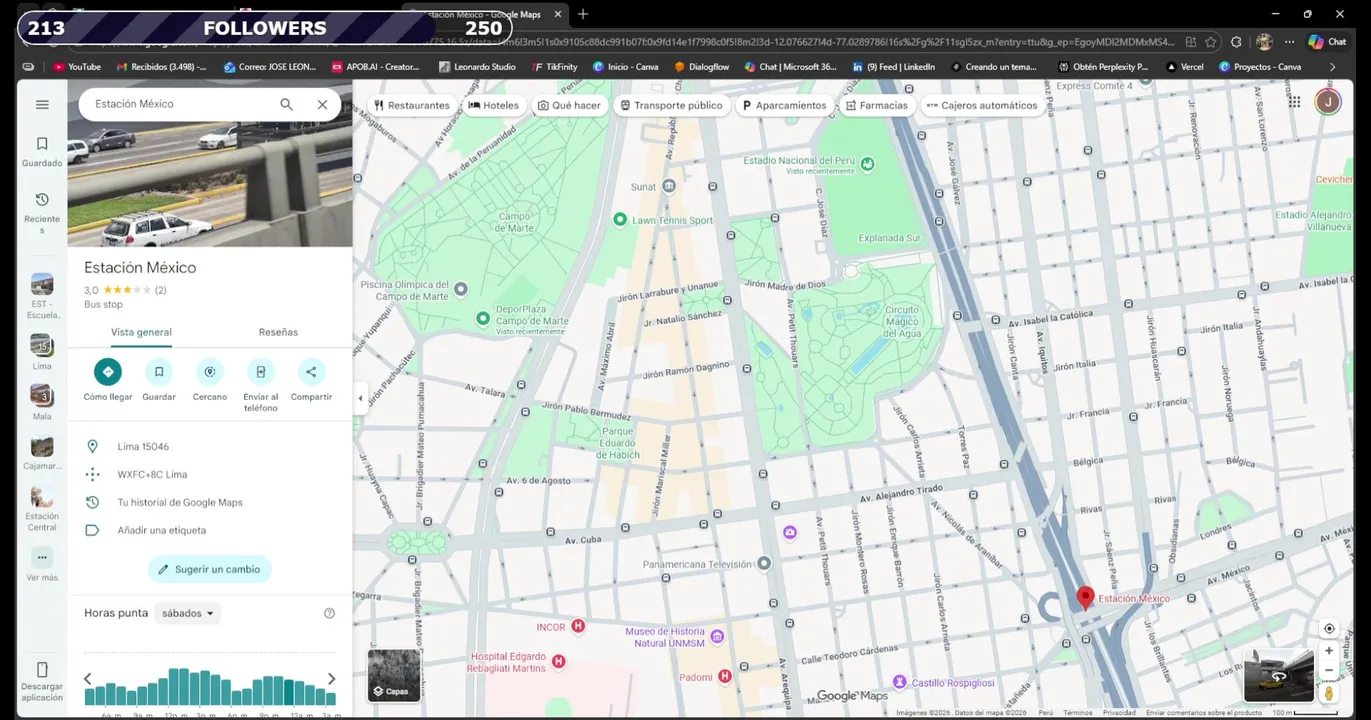The height and width of the screenshot is (720, 1371).
Task: Filter map by Cajeros automáticos
Action: (x=982, y=105)
